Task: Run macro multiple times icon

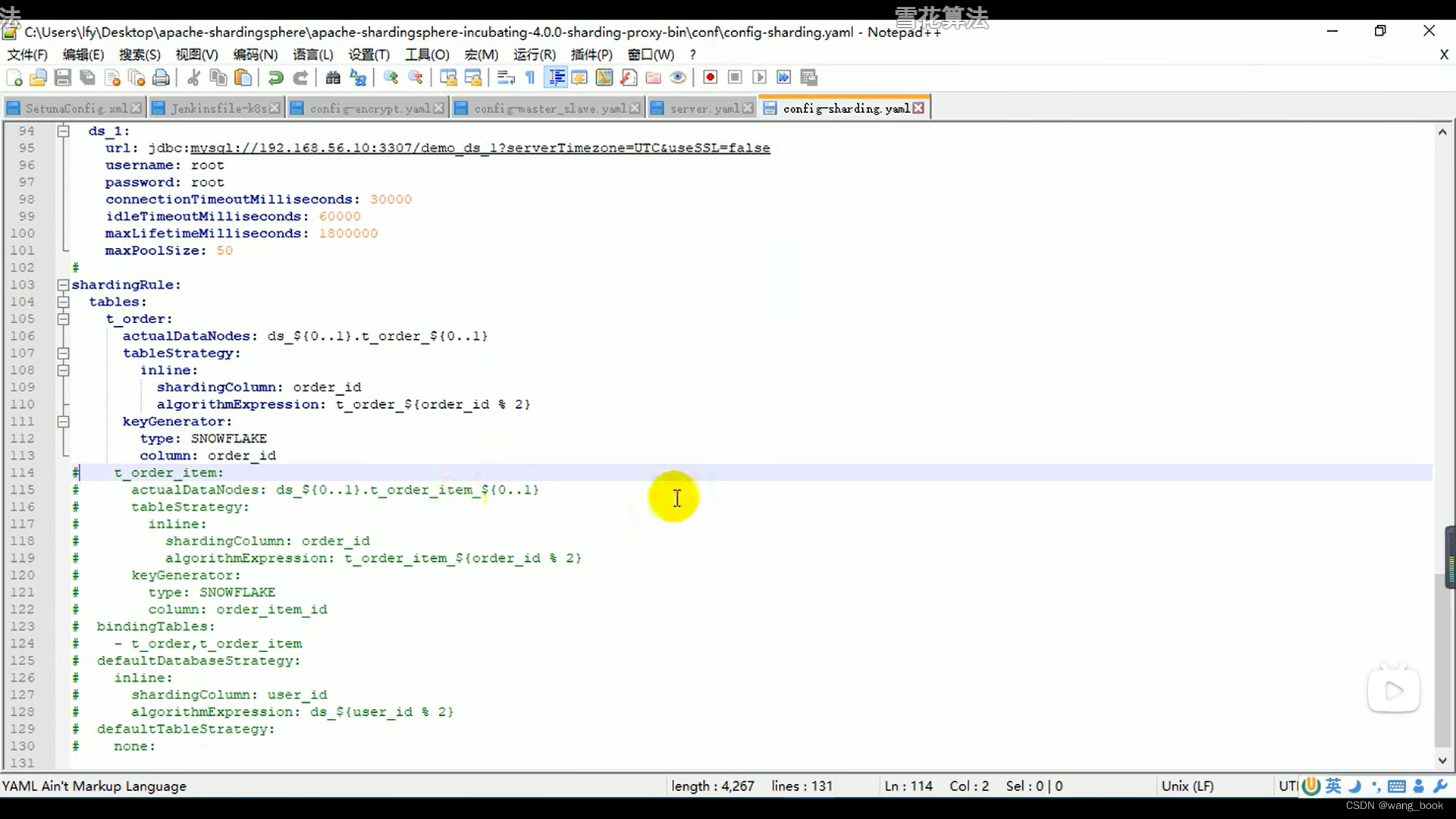Action: point(784,77)
